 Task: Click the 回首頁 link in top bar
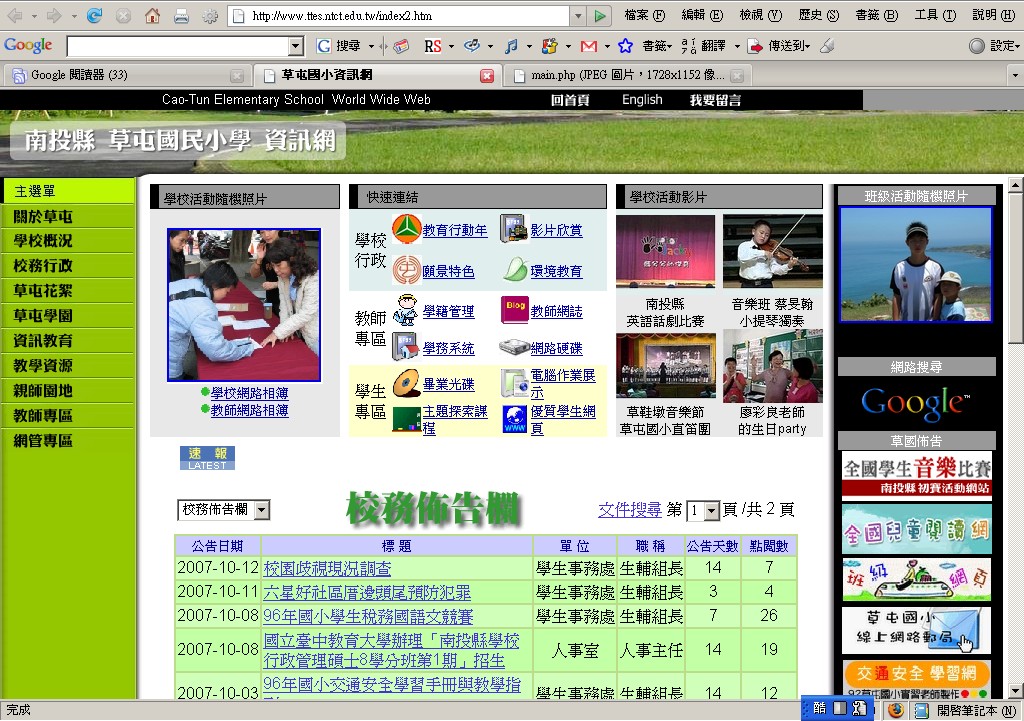pyautogui.click(x=569, y=100)
